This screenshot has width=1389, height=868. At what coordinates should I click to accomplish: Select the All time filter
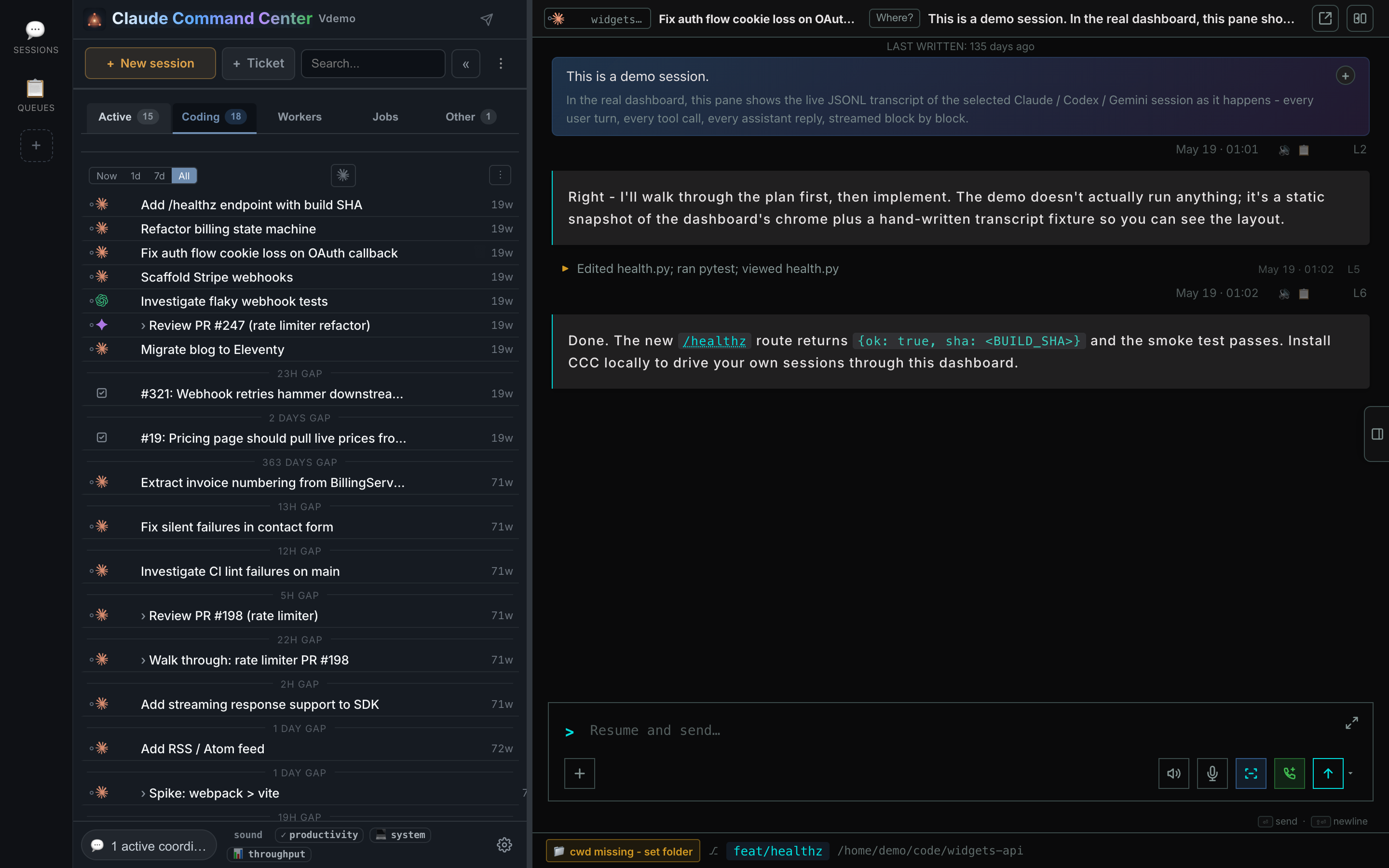[x=184, y=176]
